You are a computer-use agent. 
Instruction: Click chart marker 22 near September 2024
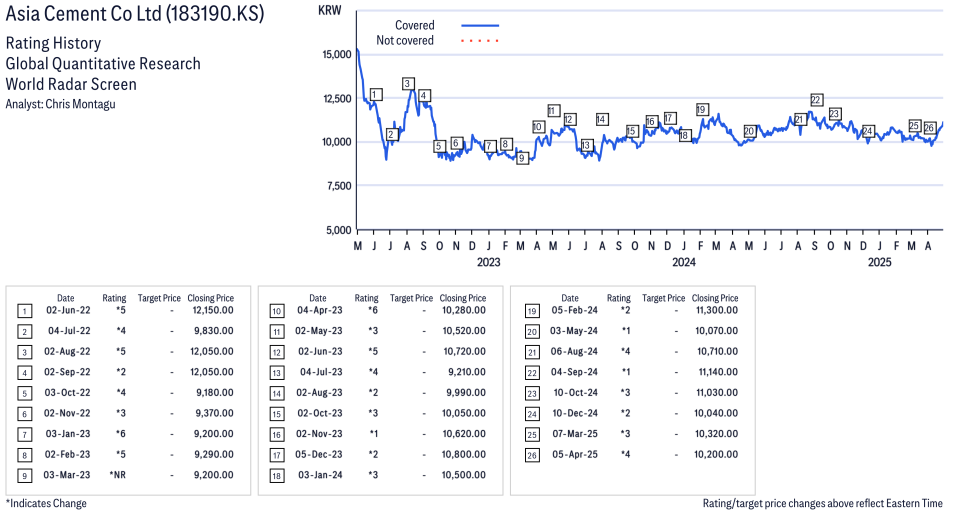(816, 100)
